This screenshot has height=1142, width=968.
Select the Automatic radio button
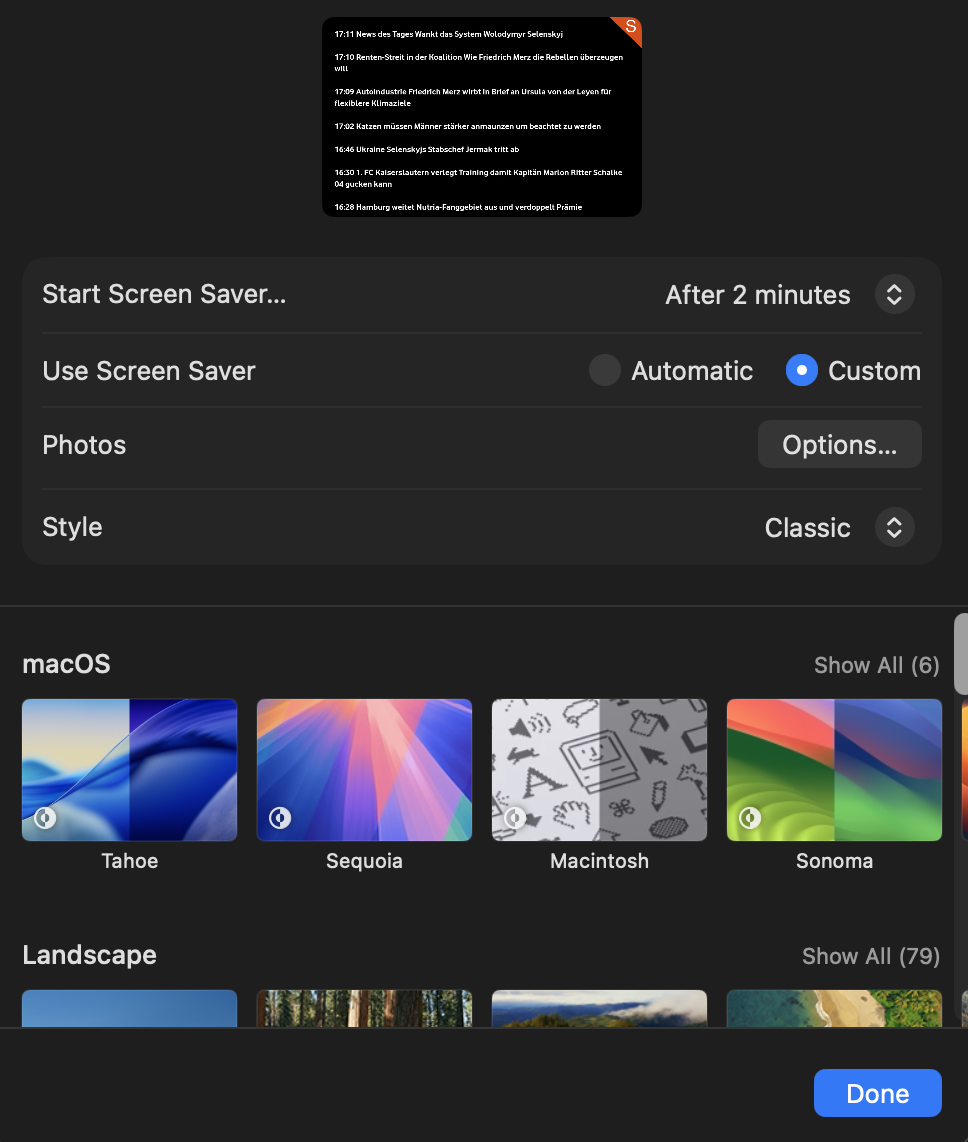pyautogui.click(x=605, y=371)
